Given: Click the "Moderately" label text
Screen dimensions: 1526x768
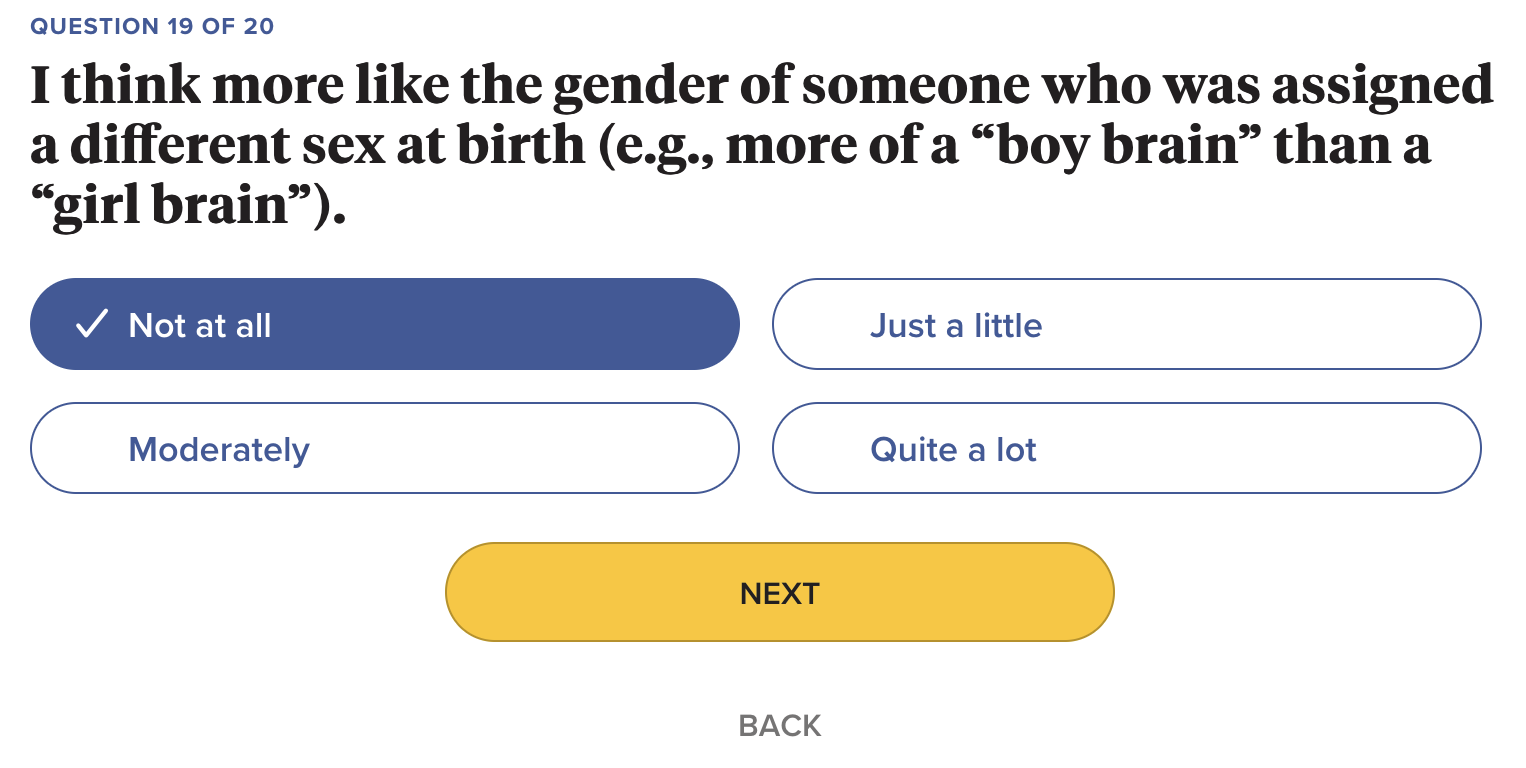Looking at the screenshot, I should 219,449.
